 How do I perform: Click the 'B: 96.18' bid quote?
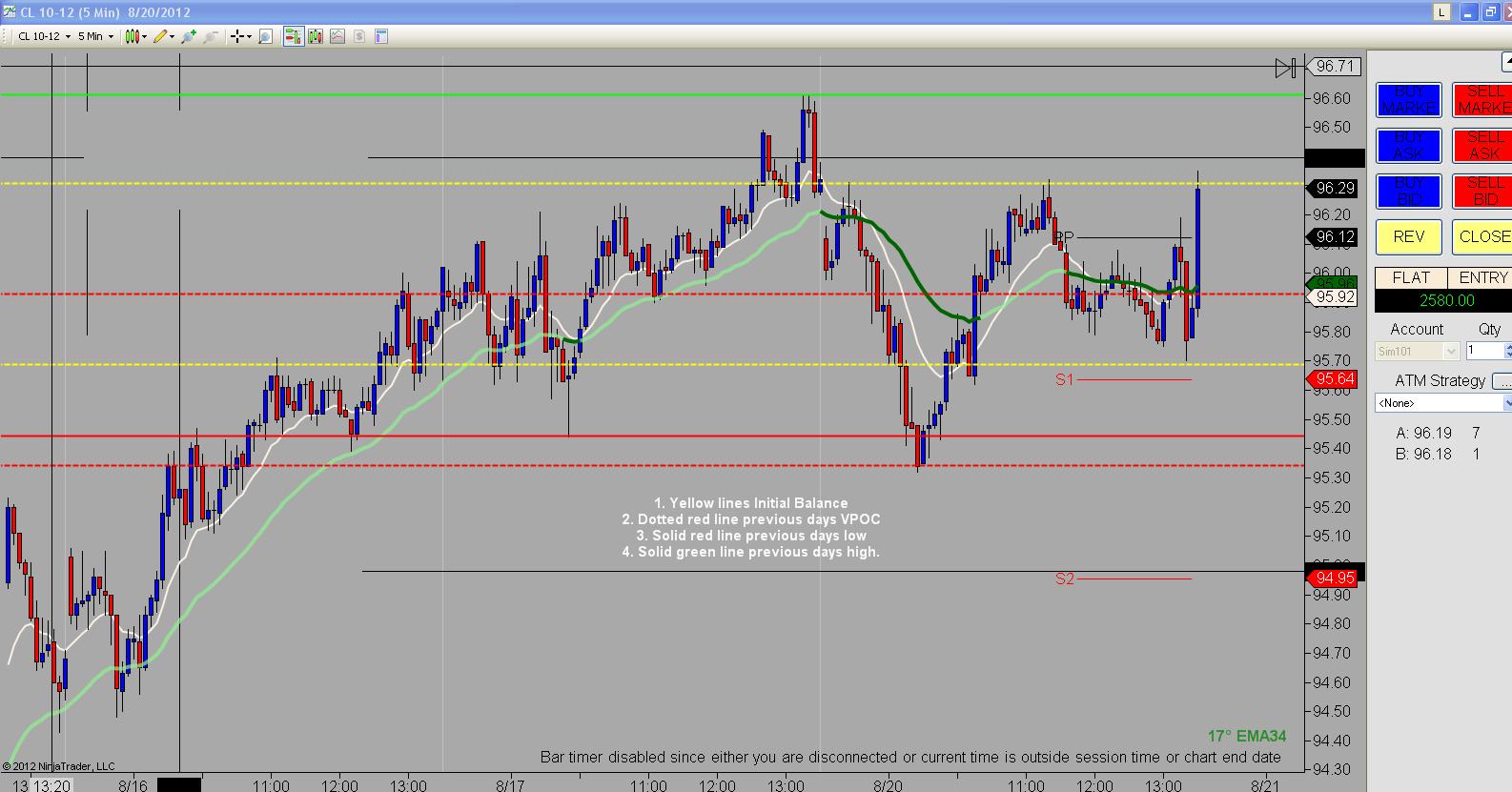click(1424, 454)
